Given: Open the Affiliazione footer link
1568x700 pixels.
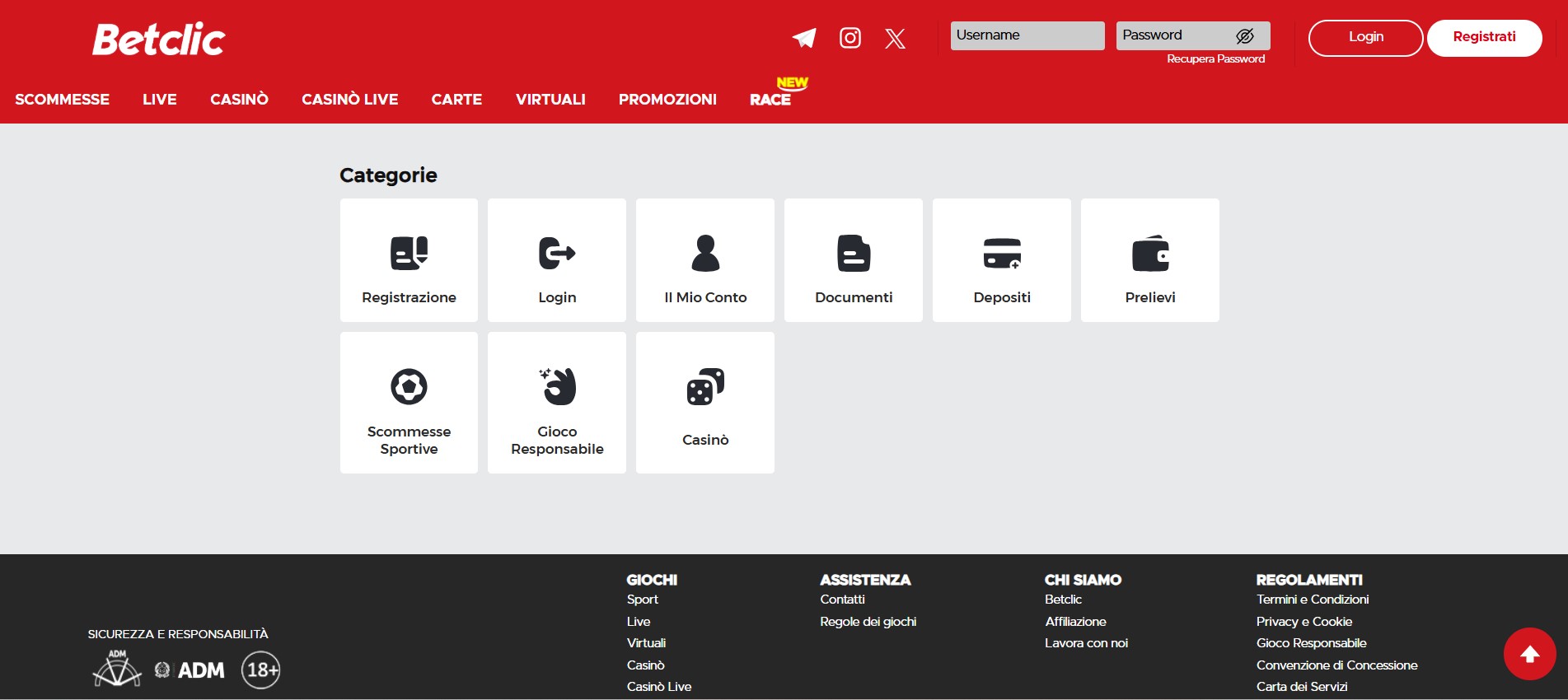Looking at the screenshot, I should point(1075,622).
